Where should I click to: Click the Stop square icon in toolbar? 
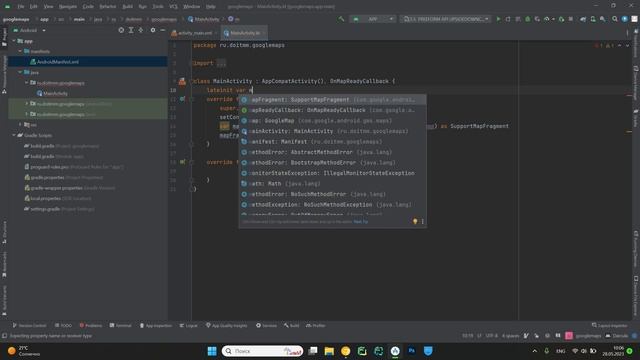[x=571, y=19]
